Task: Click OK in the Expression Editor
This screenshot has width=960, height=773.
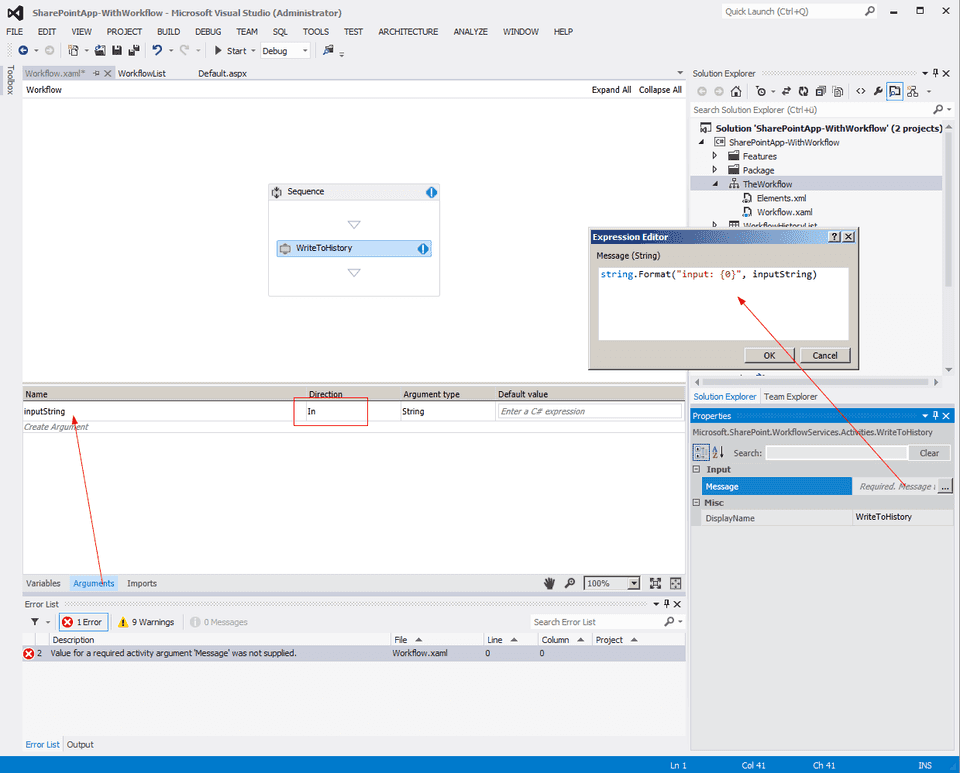Action: [768, 355]
